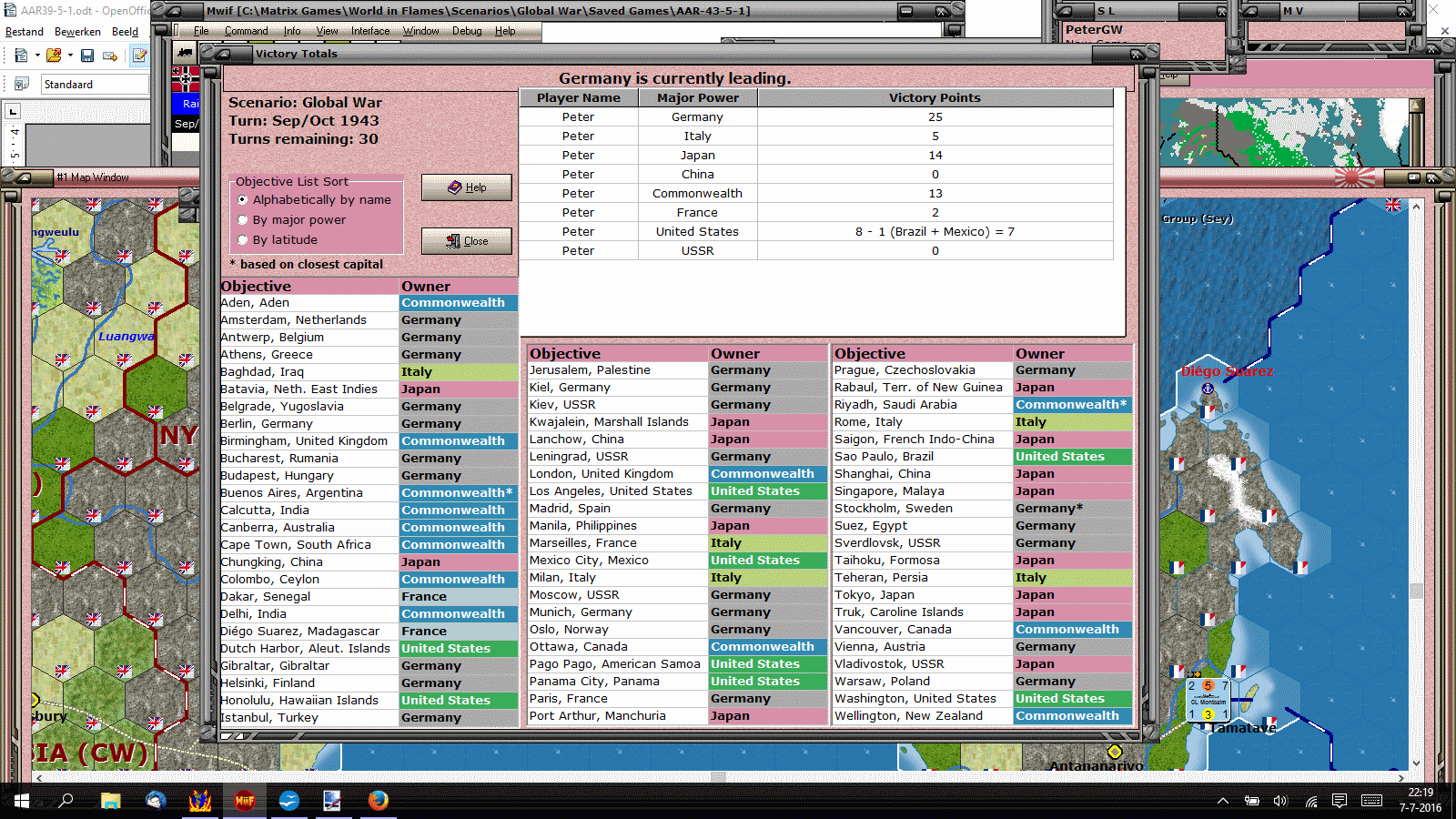
Task: Open Beeld menu in OpenOffice window
Action: click(x=125, y=32)
